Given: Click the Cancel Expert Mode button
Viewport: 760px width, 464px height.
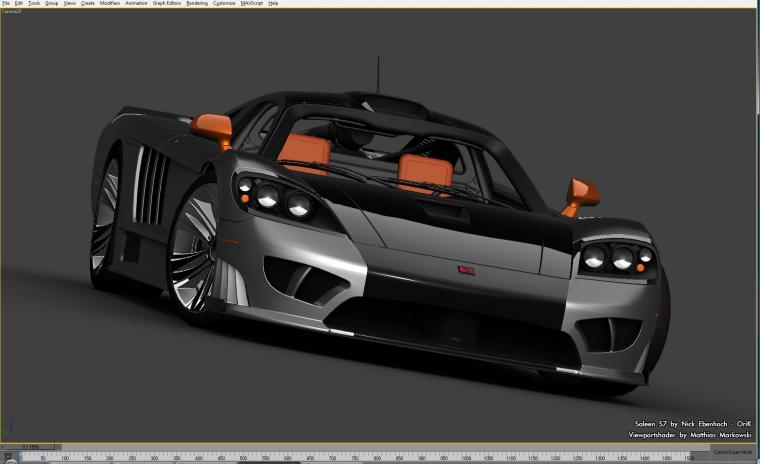Looking at the screenshot, I should pos(733,452).
